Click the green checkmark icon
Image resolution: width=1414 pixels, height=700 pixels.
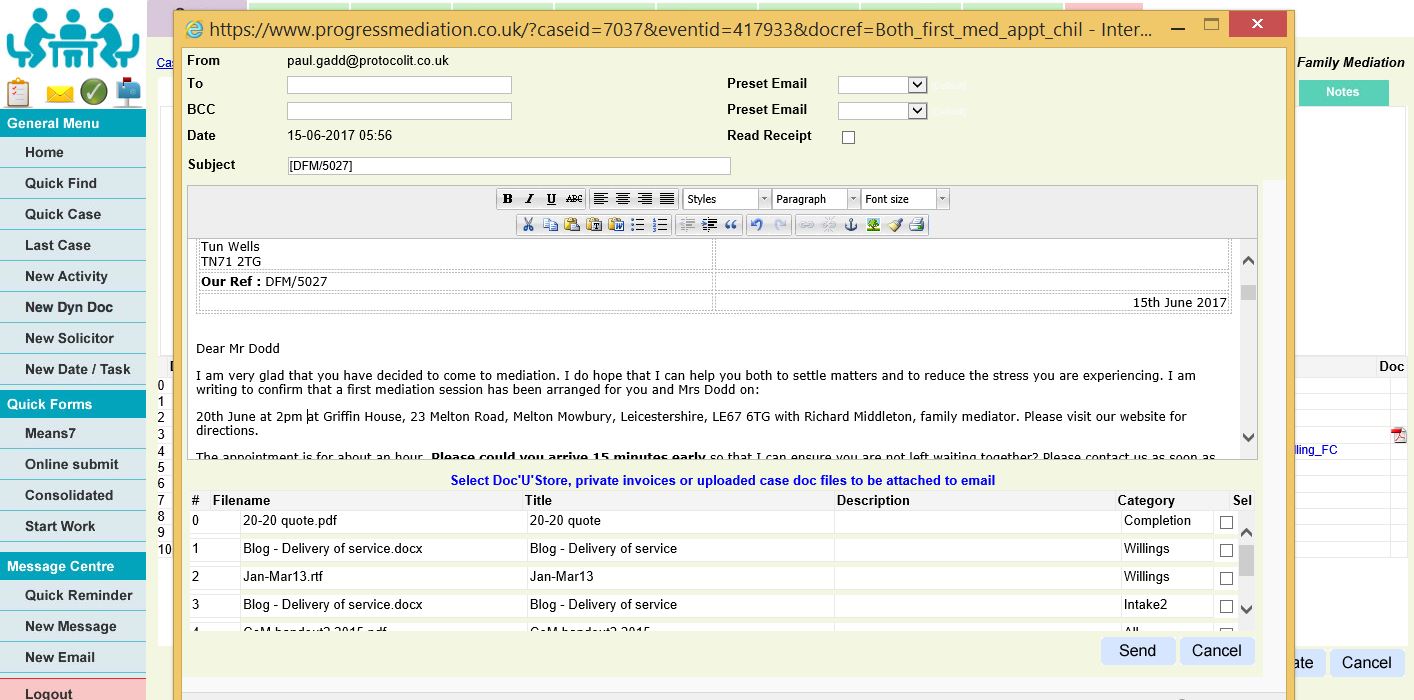coord(94,92)
